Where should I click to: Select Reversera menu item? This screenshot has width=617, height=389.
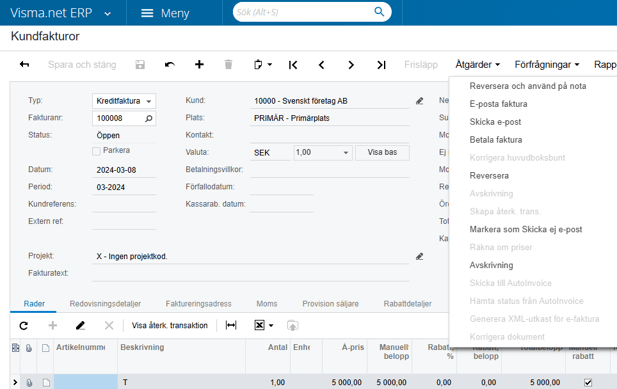pos(489,176)
